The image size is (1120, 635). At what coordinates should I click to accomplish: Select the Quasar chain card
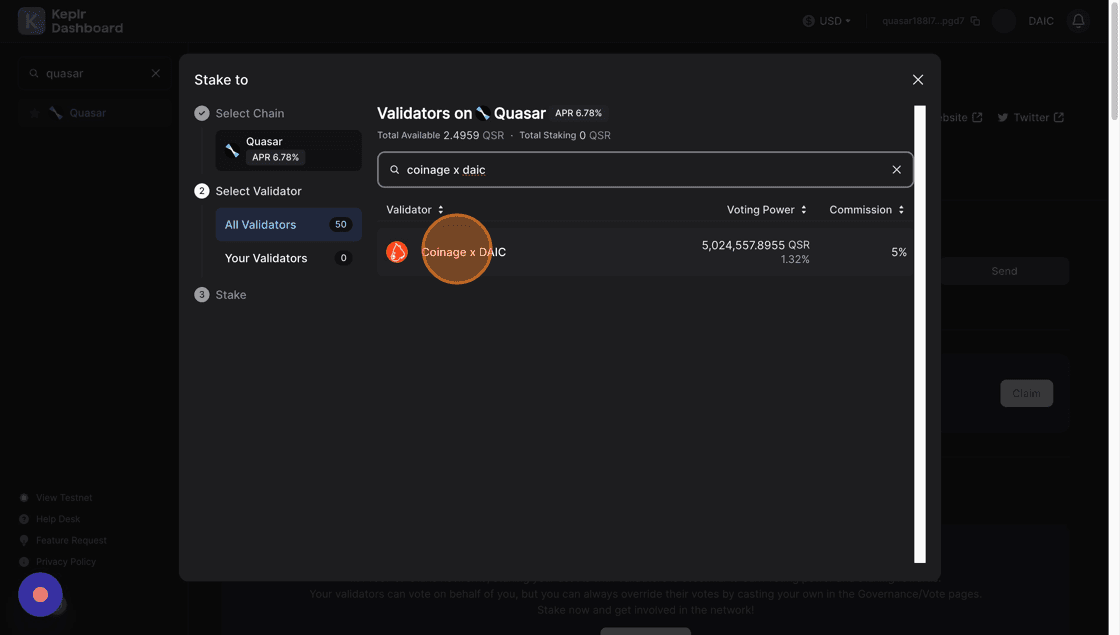(x=288, y=150)
